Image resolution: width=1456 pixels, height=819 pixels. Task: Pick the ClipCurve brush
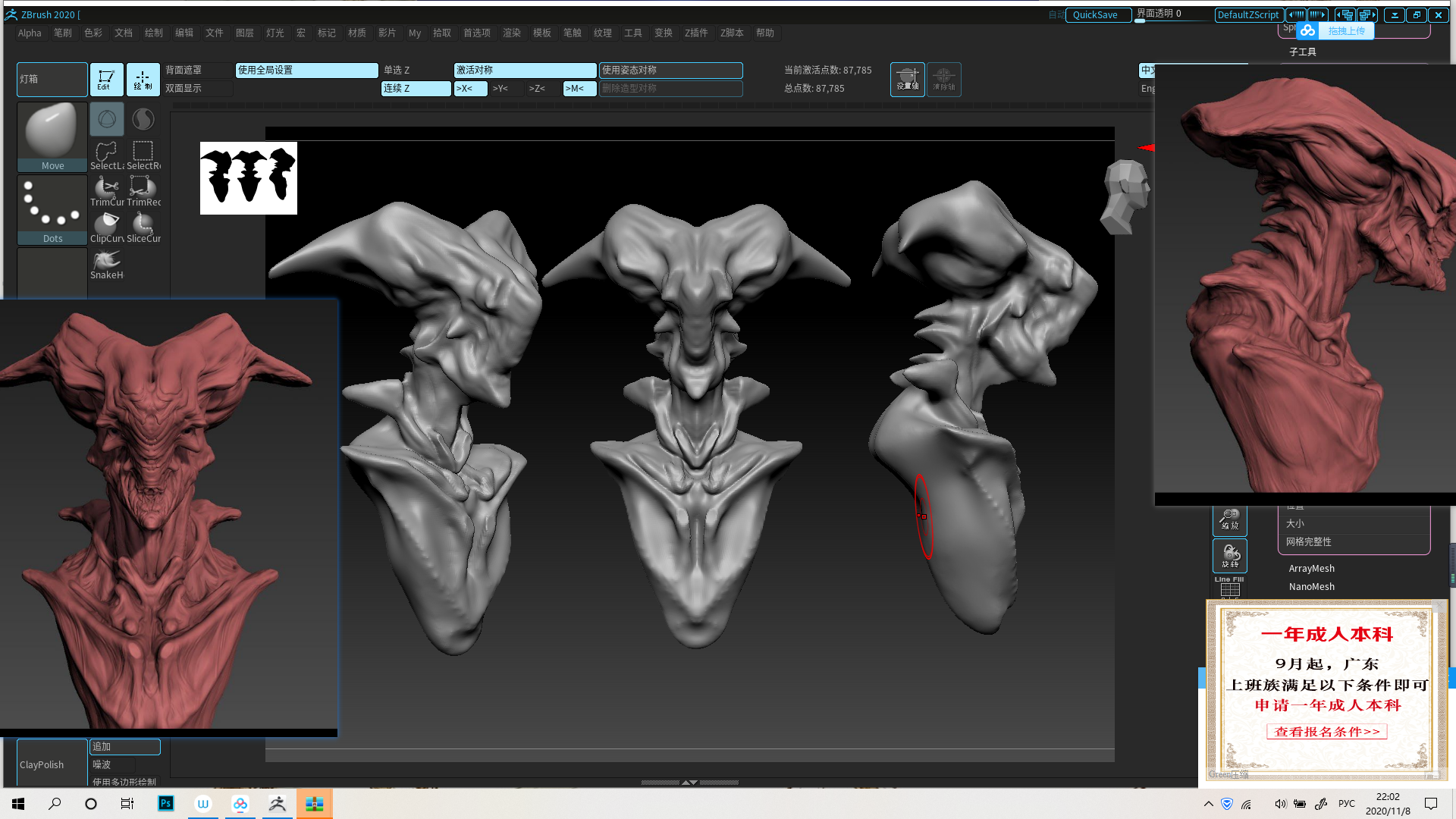click(107, 228)
